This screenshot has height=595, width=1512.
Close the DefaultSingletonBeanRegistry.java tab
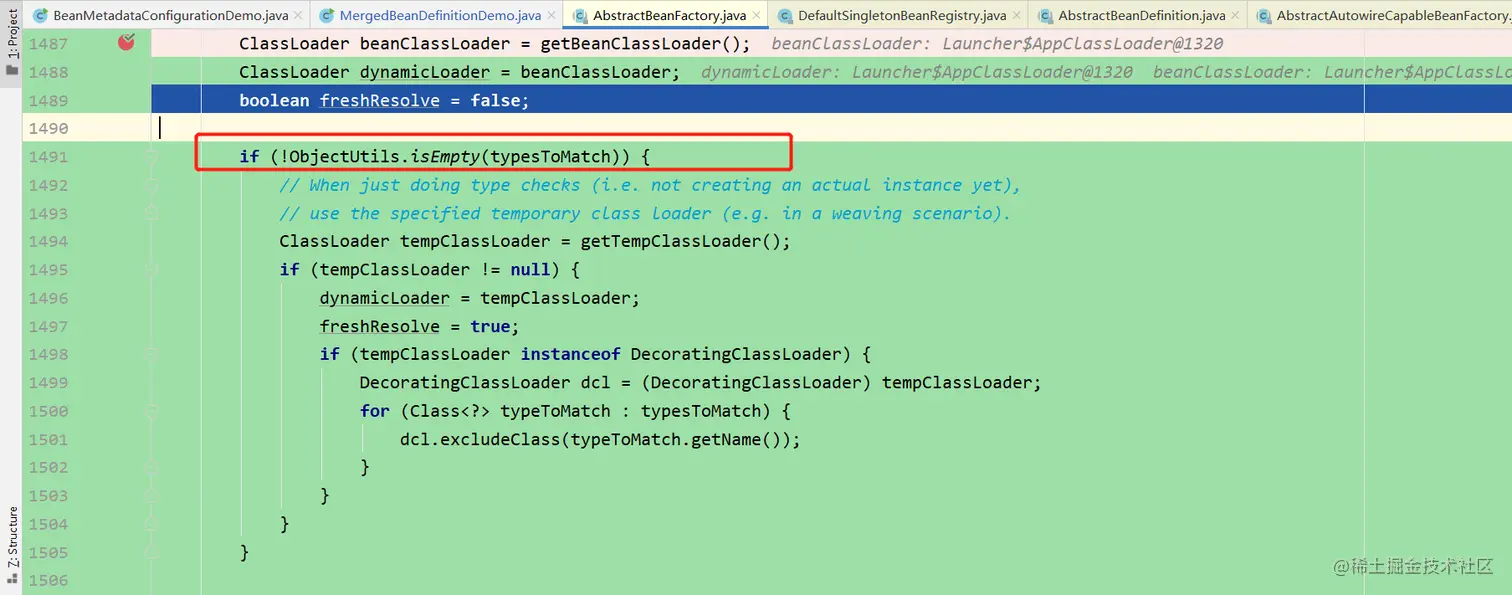1016,16
